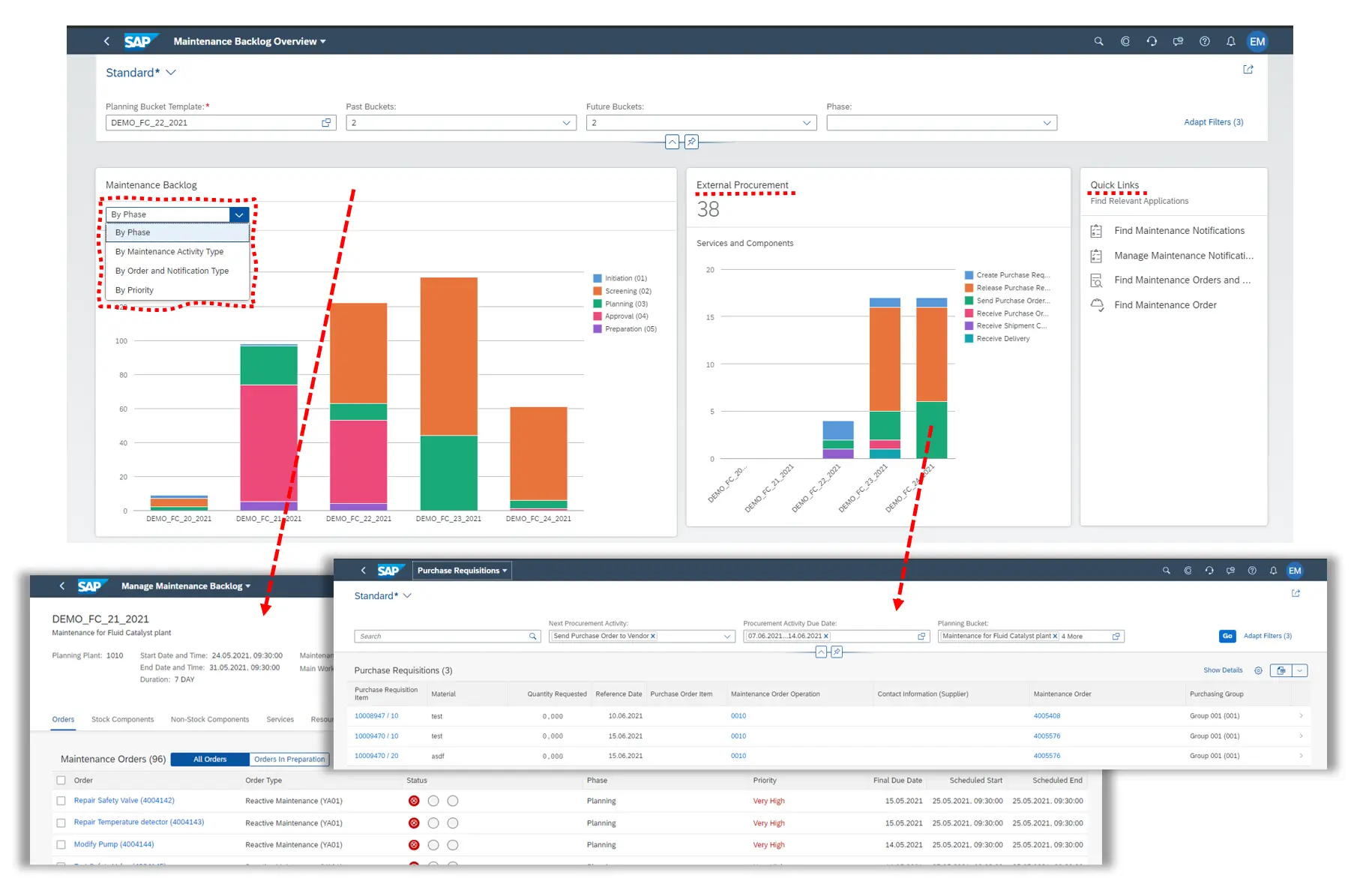1357x896 pixels.
Task: Tick checkbox for Repair Safety Valve (4004142)
Action: click(x=61, y=801)
